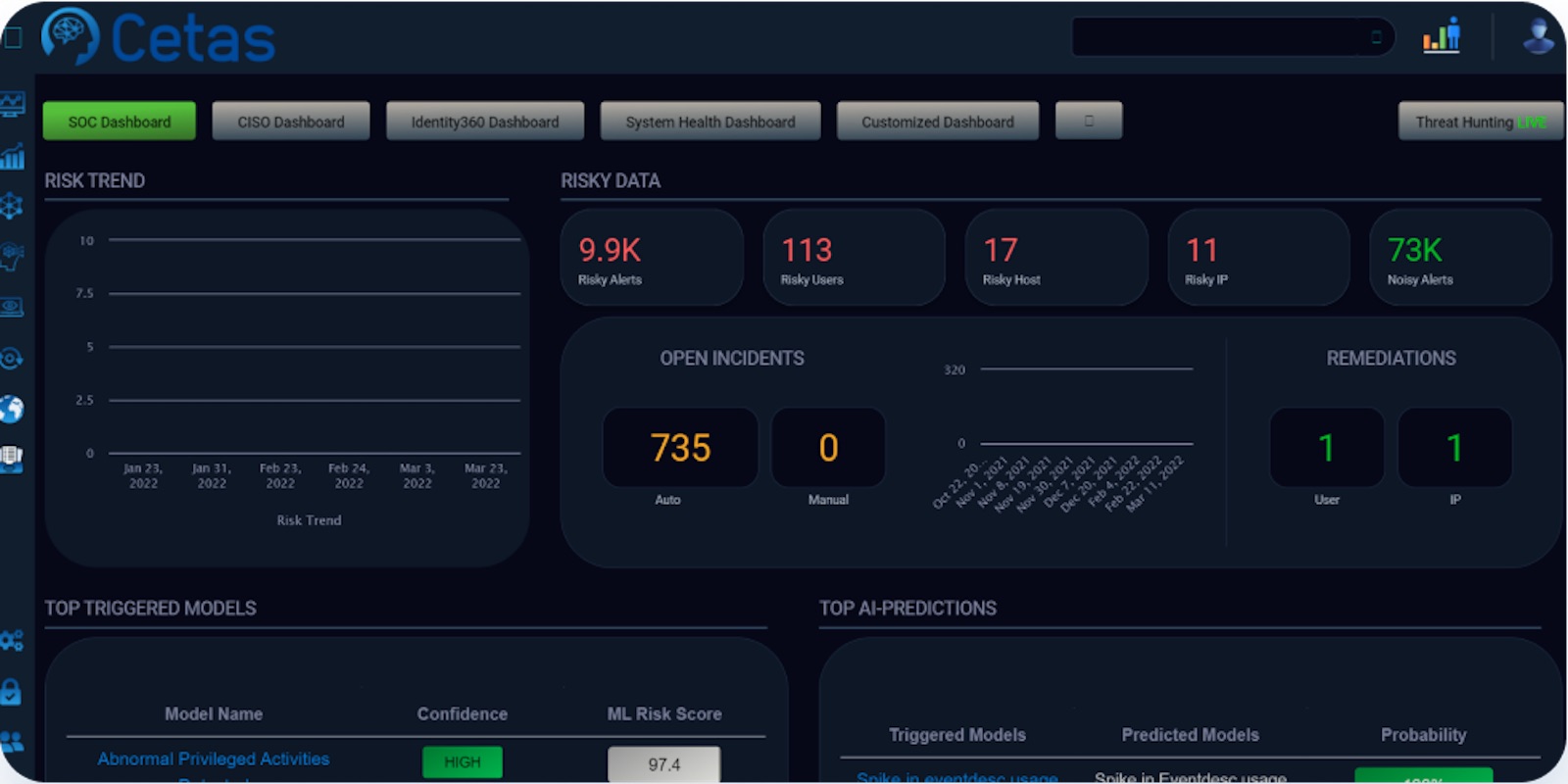Click the TOP AI-PREDICTIONS heading
The height and width of the screenshot is (784, 1568).
coord(908,609)
